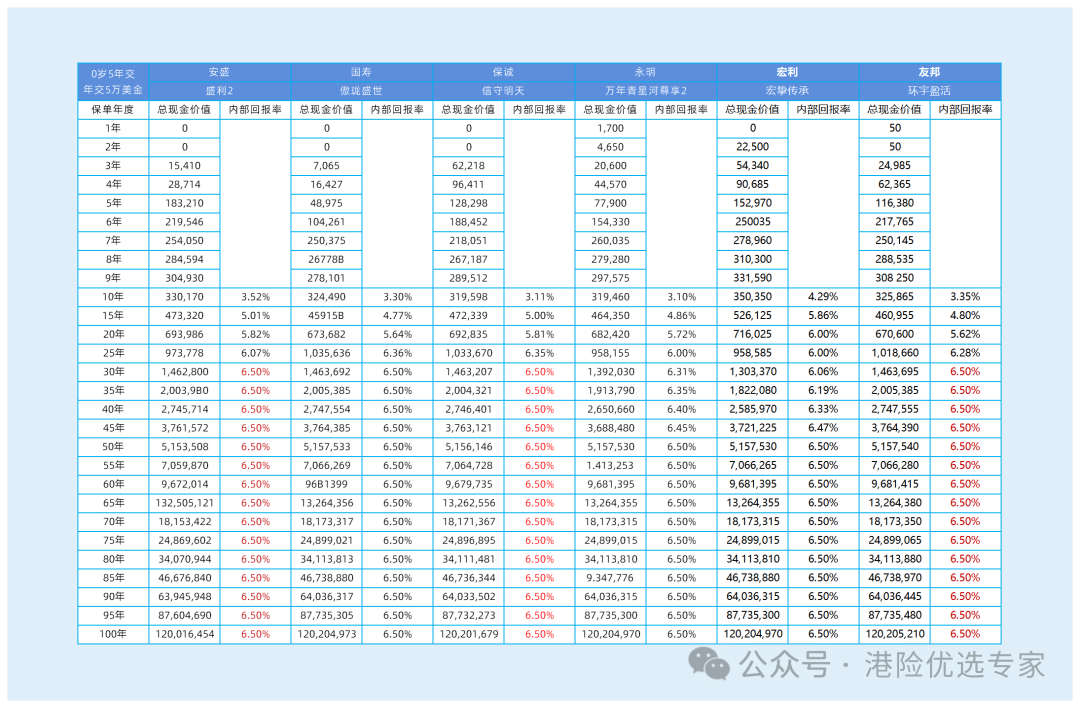The width and height of the screenshot is (1080, 708).
Task: Click the return rate '3.30%'
Action: point(397,297)
